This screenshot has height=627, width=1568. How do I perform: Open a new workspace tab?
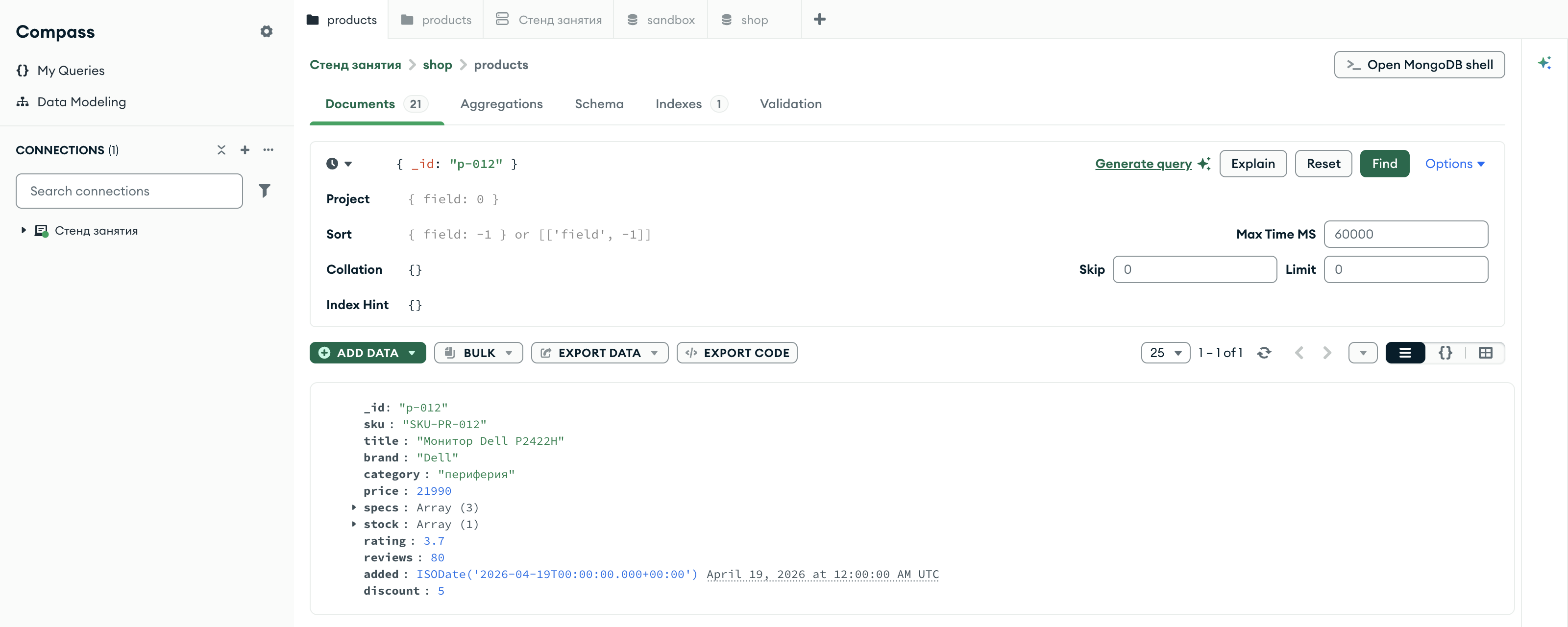pos(819,20)
